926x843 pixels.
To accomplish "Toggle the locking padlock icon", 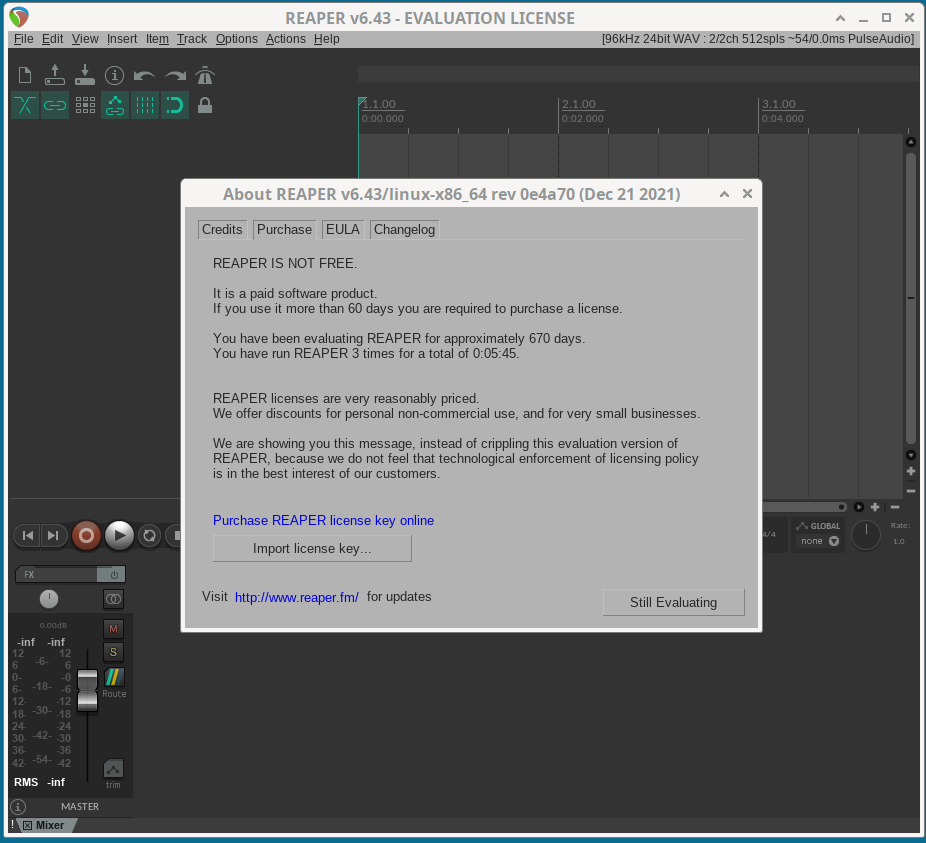I will [205, 105].
